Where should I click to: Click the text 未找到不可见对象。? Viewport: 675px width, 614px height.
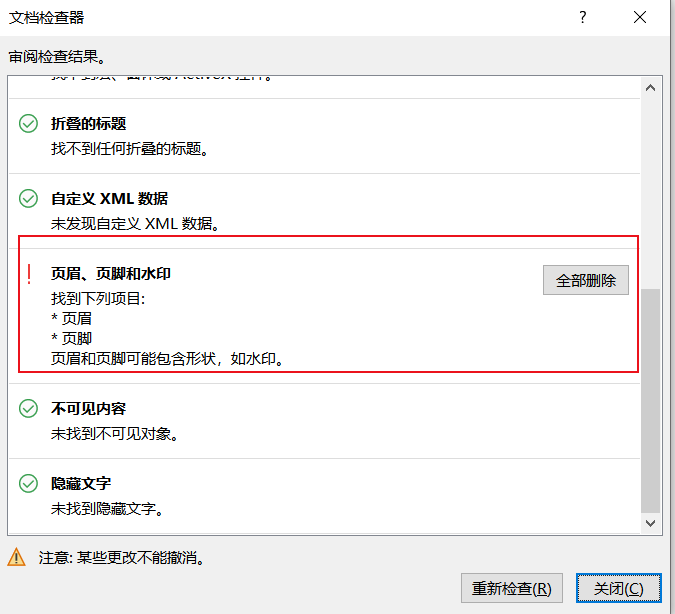[115, 434]
